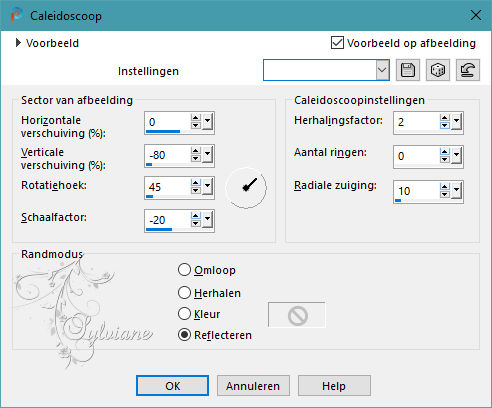The image size is (492, 408).
Task: Click the Verticale verschuiving value field
Action: [168, 155]
